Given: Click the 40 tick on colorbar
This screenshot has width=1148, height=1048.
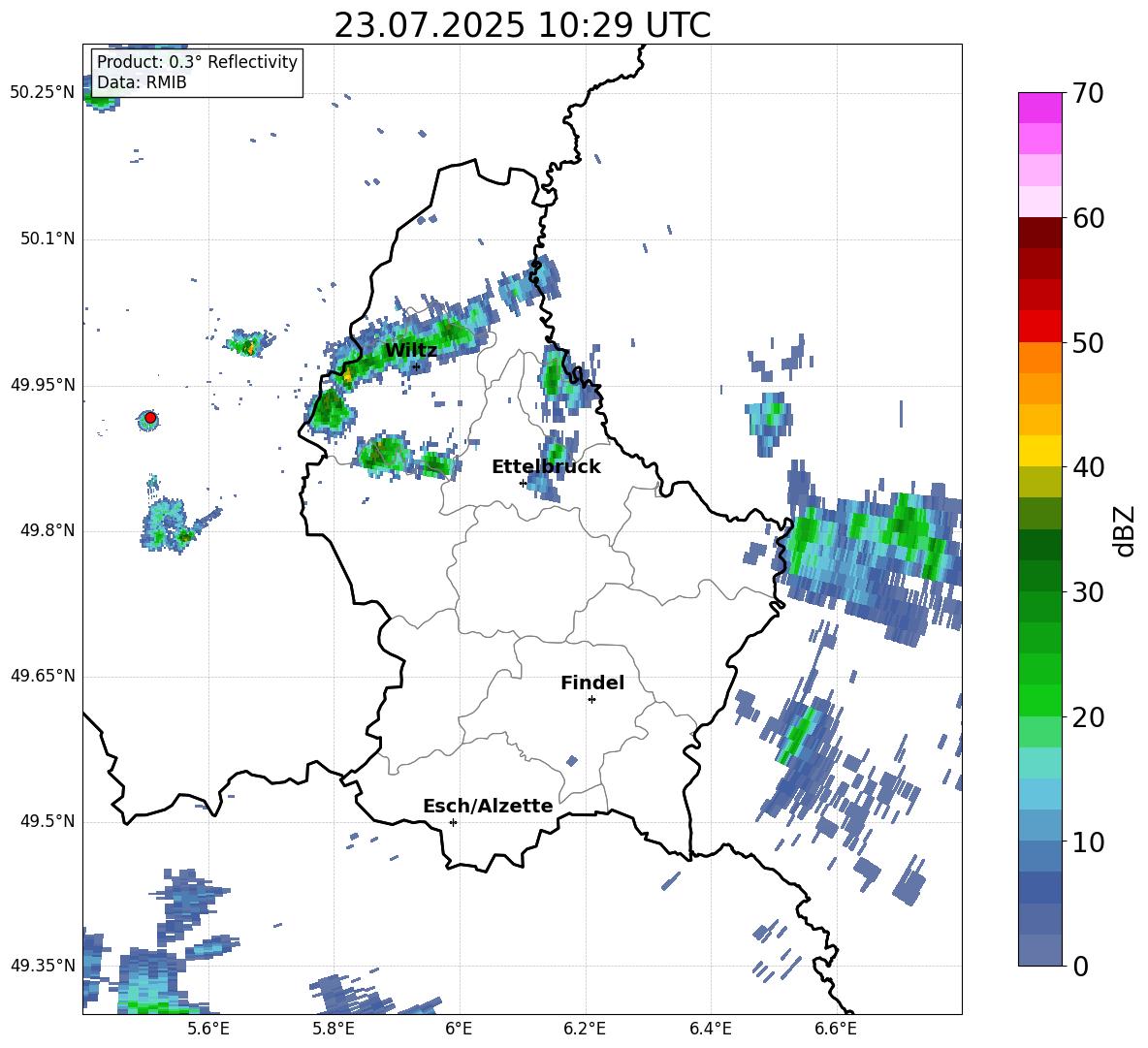Looking at the screenshot, I should pos(1088,467).
